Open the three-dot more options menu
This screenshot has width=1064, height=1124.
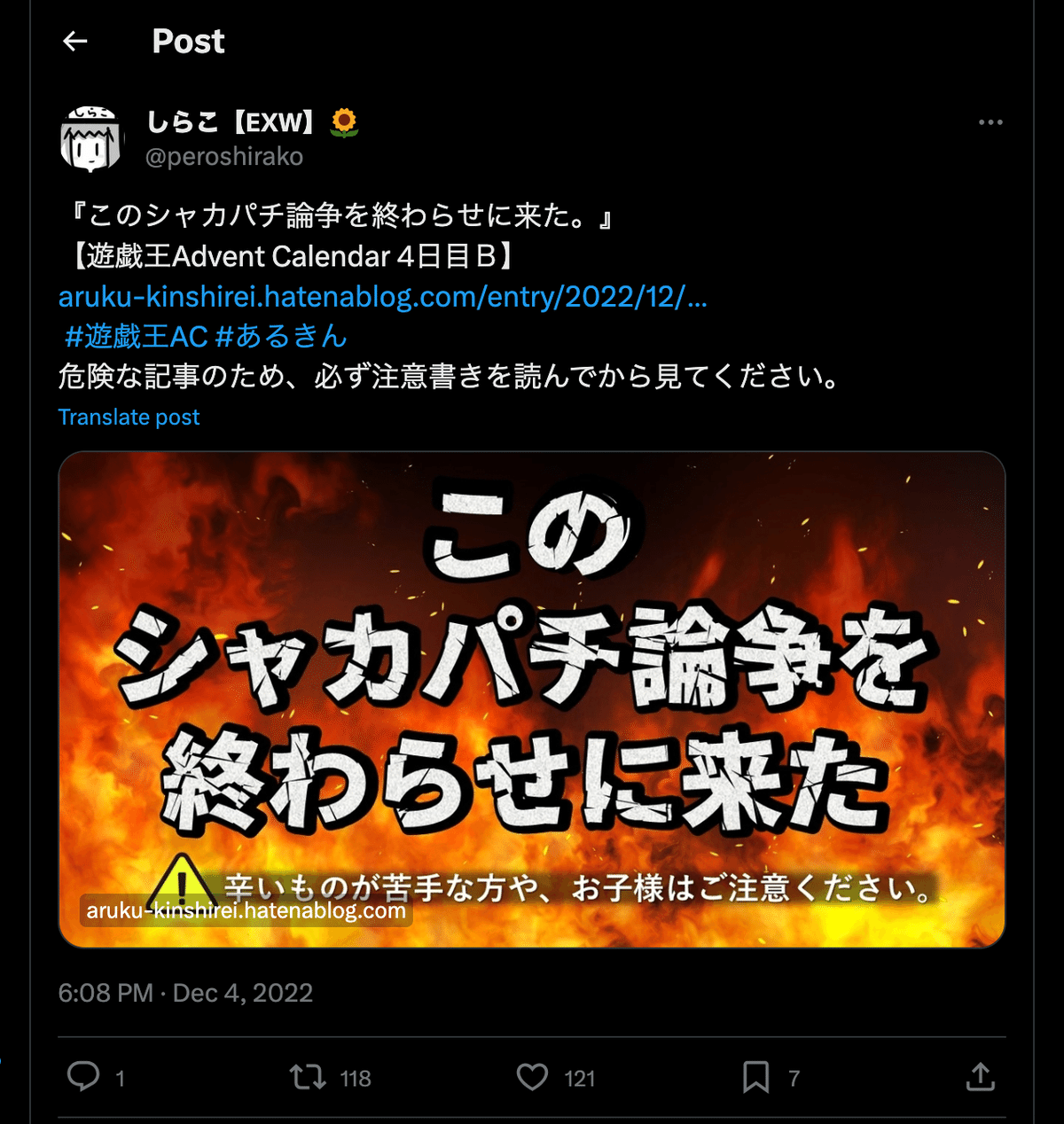pyautogui.click(x=990, y=122)
